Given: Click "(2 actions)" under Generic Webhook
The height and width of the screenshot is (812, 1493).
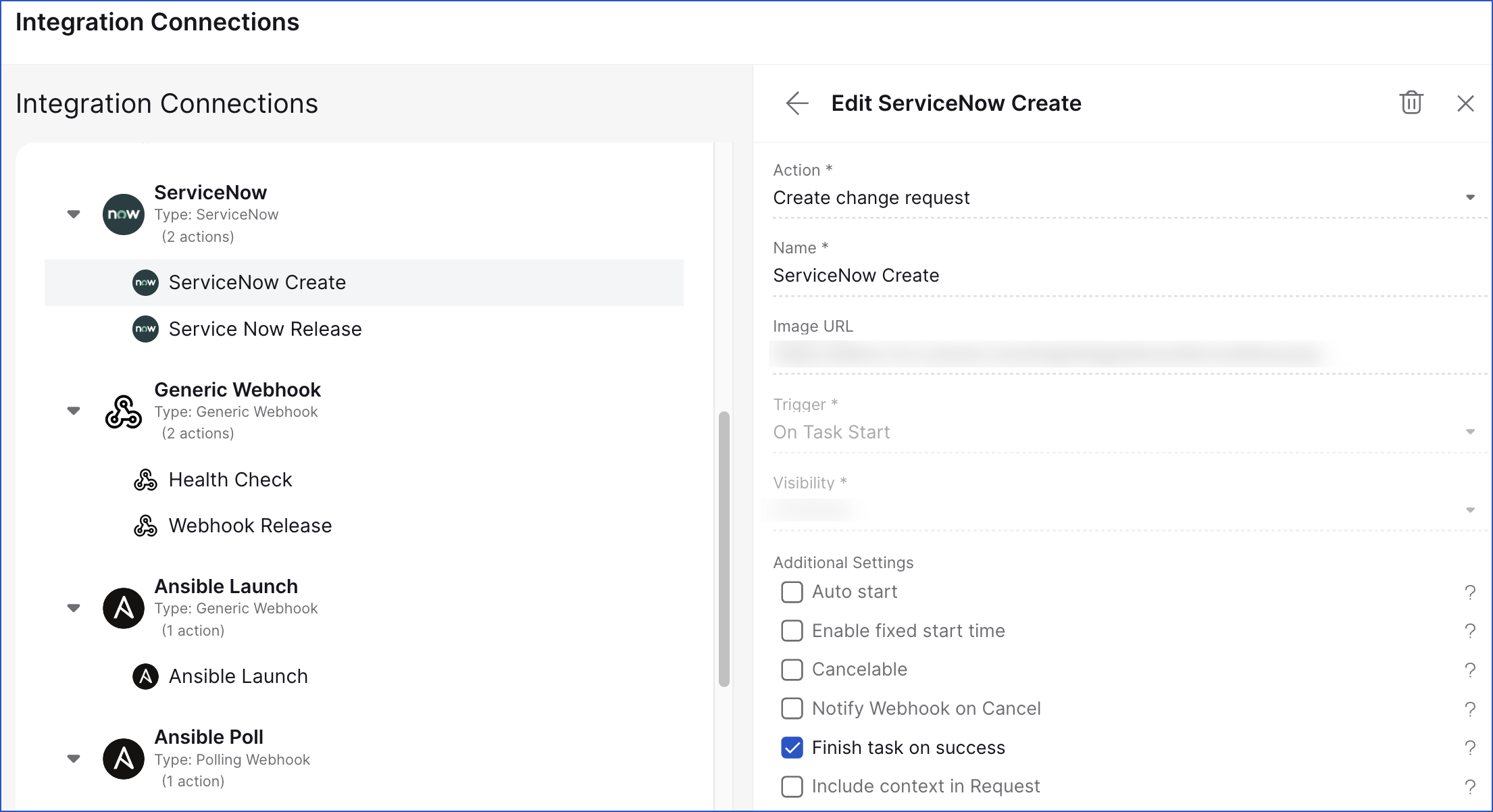Looking at the screenshot, I should [x=198, y=434].
